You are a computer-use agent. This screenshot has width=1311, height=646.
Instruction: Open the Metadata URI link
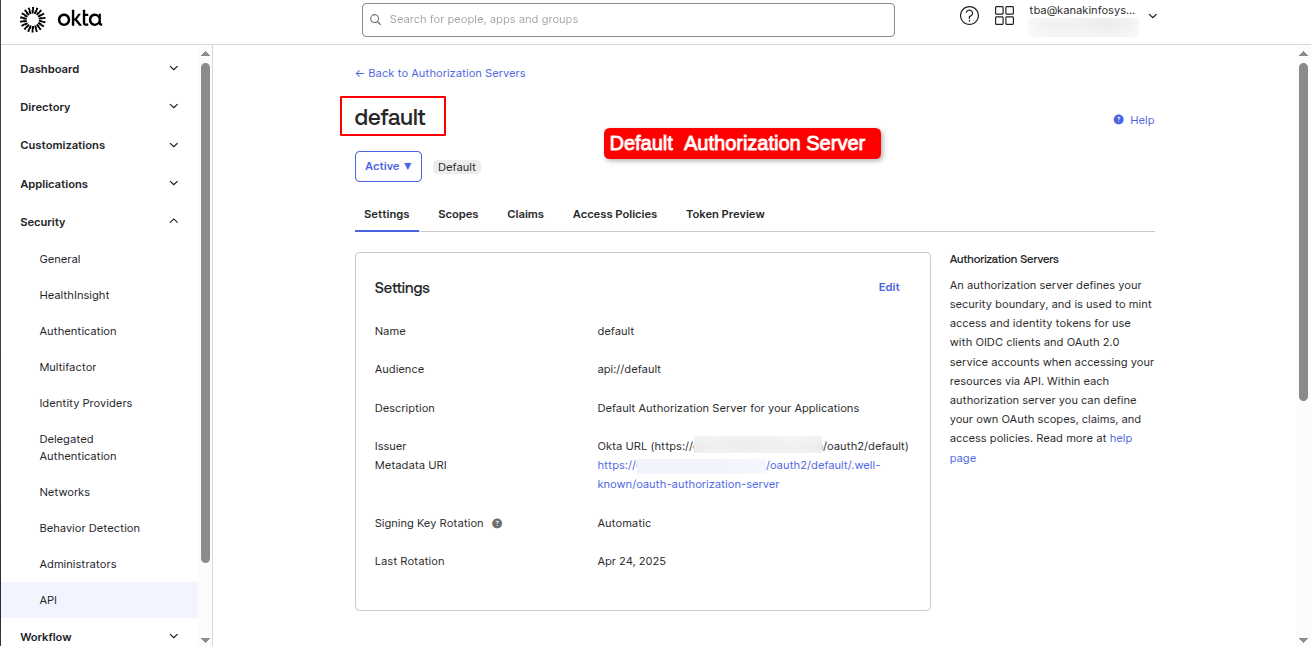[739, 475]
